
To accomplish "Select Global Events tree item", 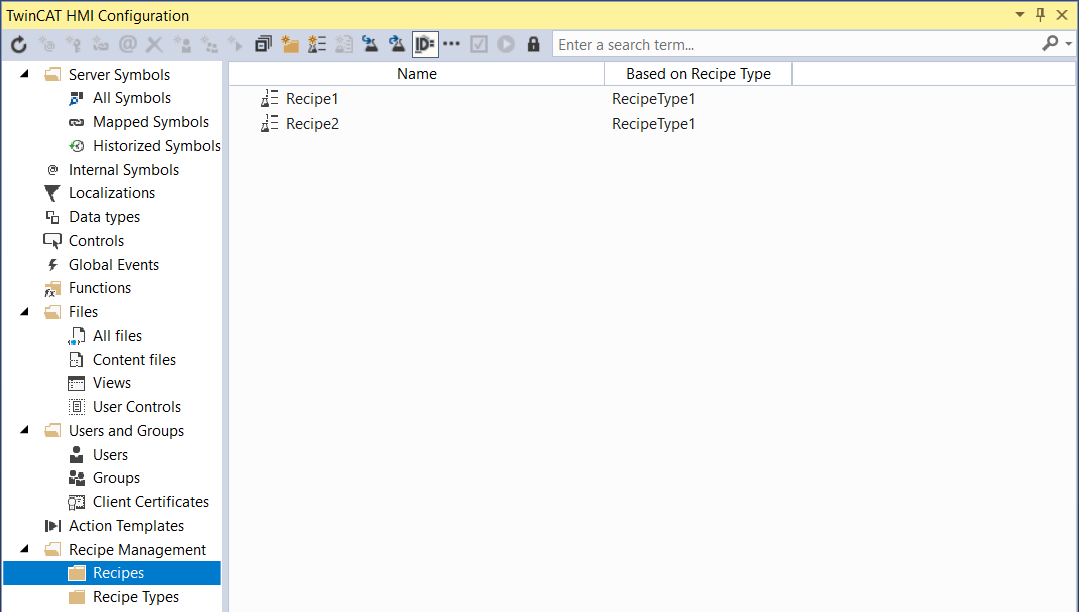I will 114,265.
